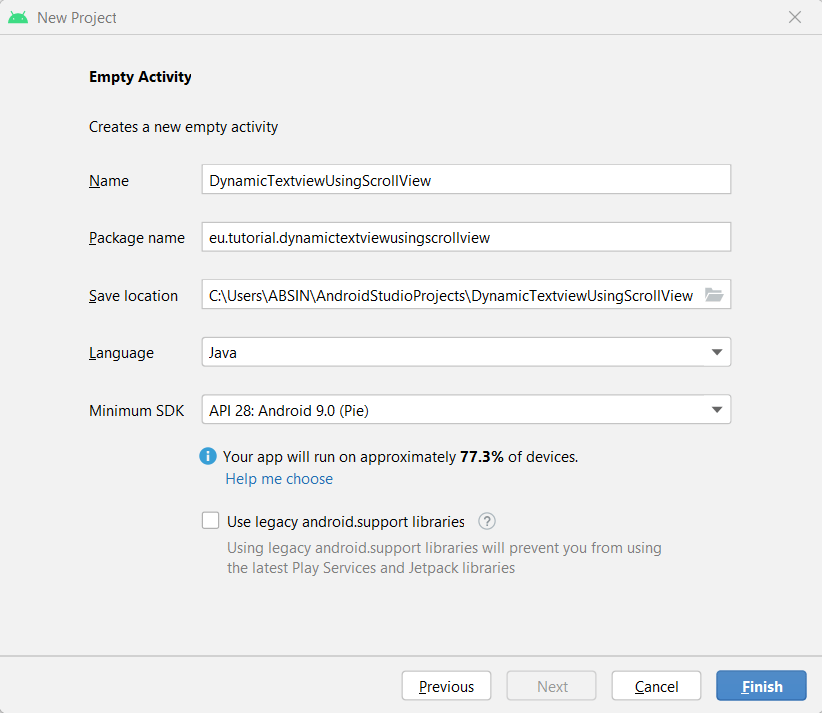Click the Previous button
The image size is (822, 713).
[446, 686]
